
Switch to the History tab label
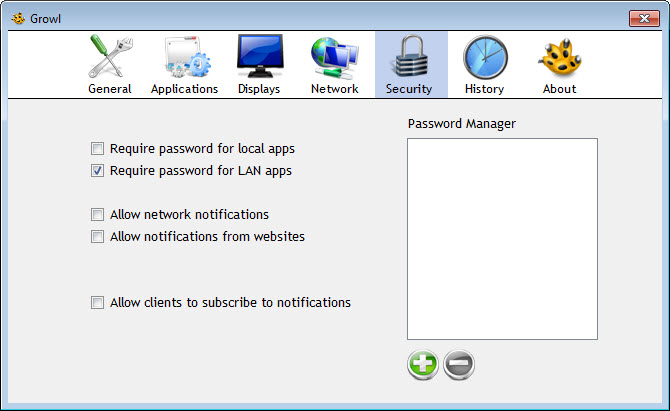(484, 89)
